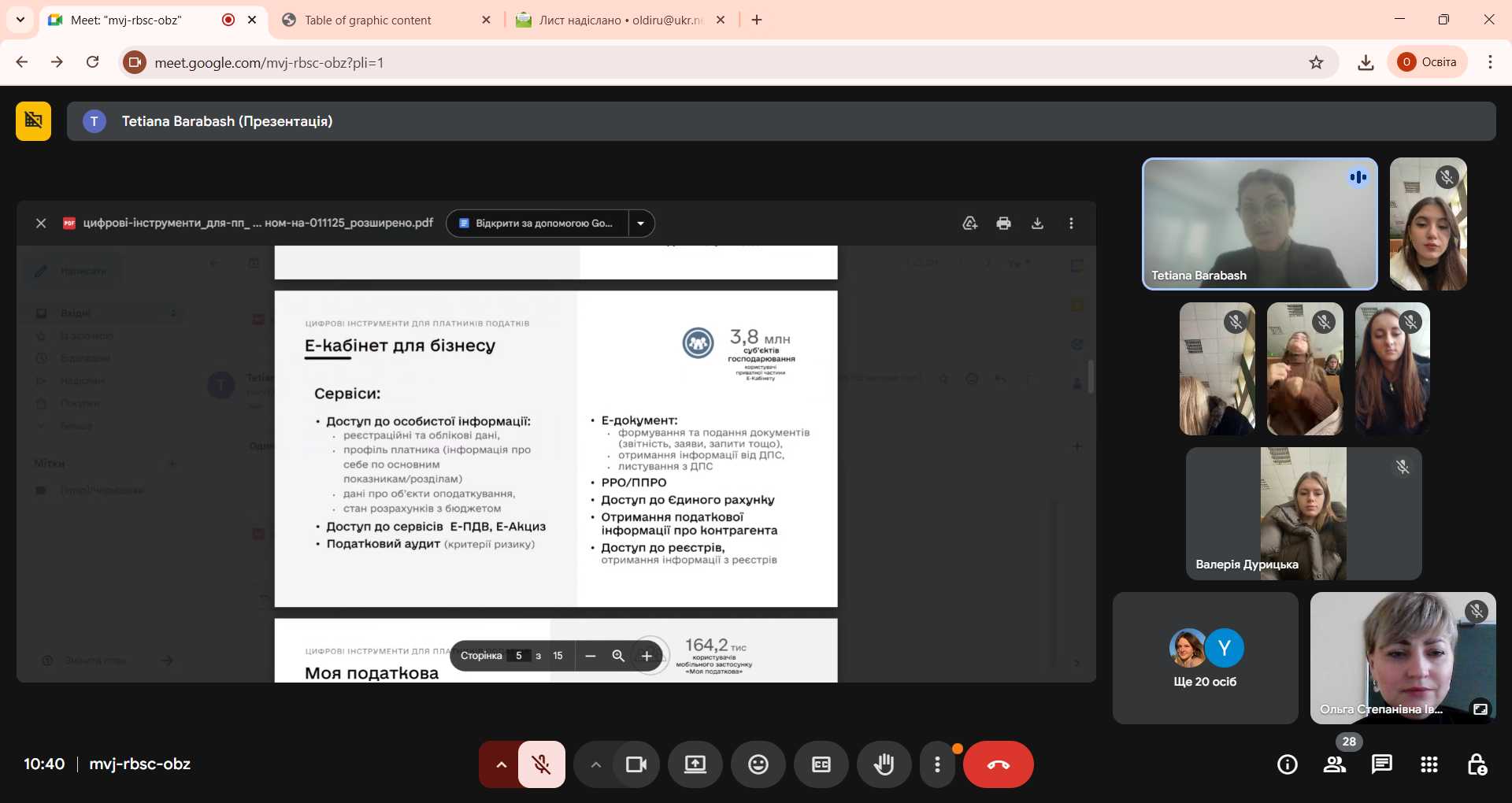
Task: Click the host controls lock icon
Action: (x=1477, y=764)
